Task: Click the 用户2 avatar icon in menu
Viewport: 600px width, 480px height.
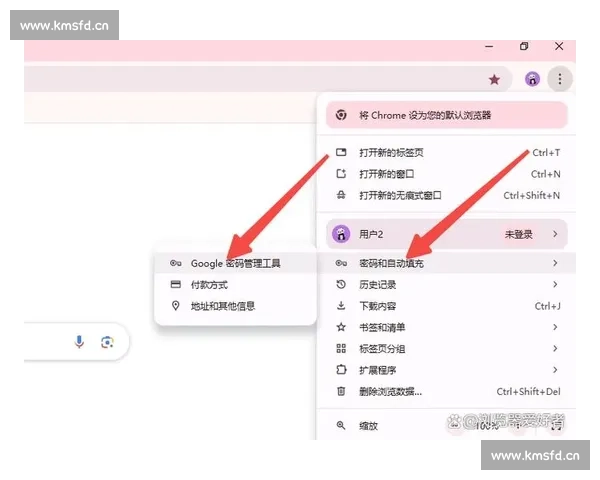Action: coord(341,234)
